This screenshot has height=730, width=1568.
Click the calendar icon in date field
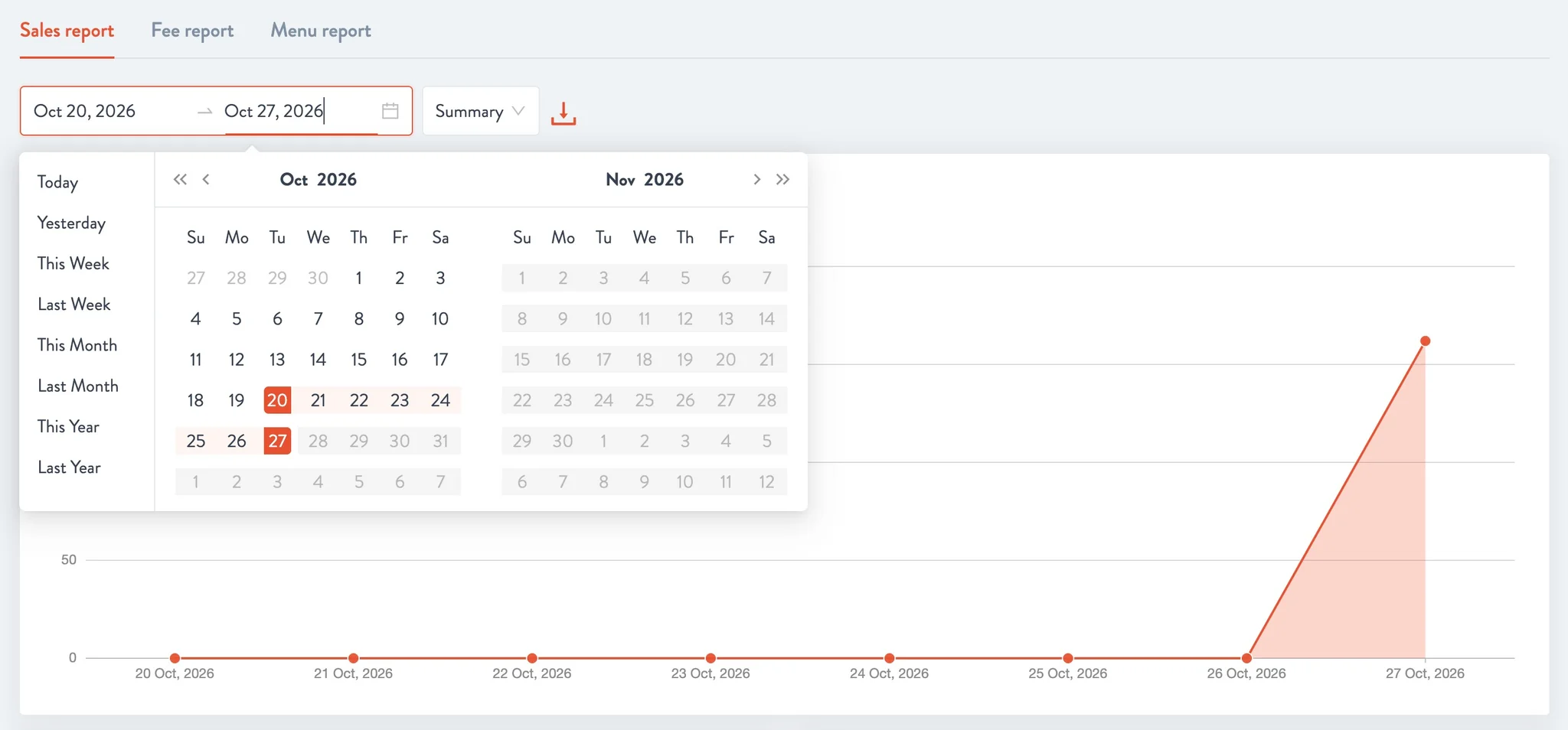point(390,111)
